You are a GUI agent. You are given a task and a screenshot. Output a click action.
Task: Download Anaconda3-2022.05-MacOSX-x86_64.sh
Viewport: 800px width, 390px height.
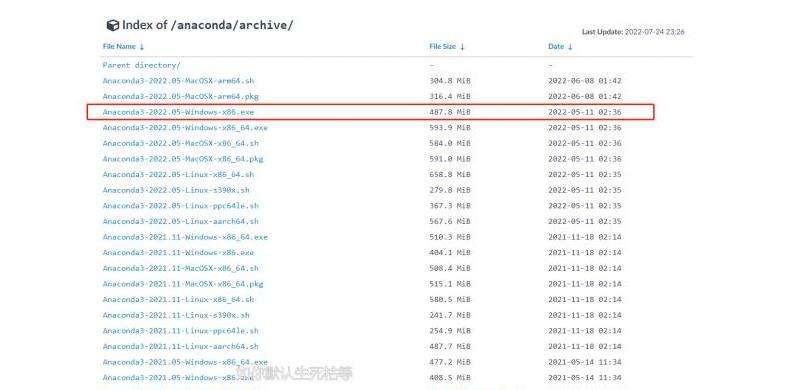point(181,143)
